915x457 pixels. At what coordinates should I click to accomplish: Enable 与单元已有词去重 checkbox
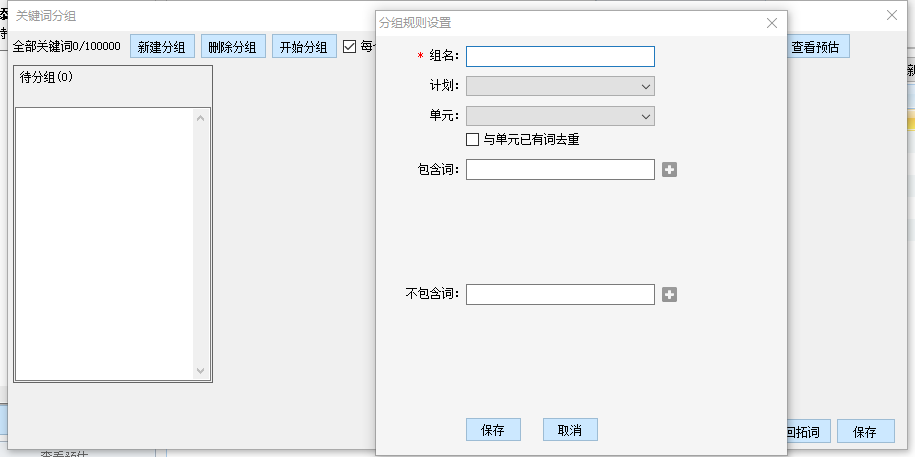[x=473, y=140]
